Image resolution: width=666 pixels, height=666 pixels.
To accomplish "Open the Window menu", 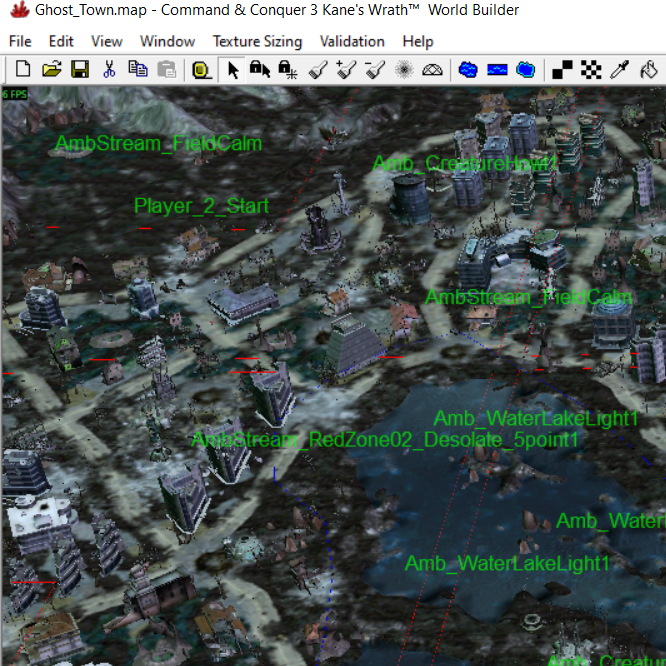I will [x=167, y=41].
